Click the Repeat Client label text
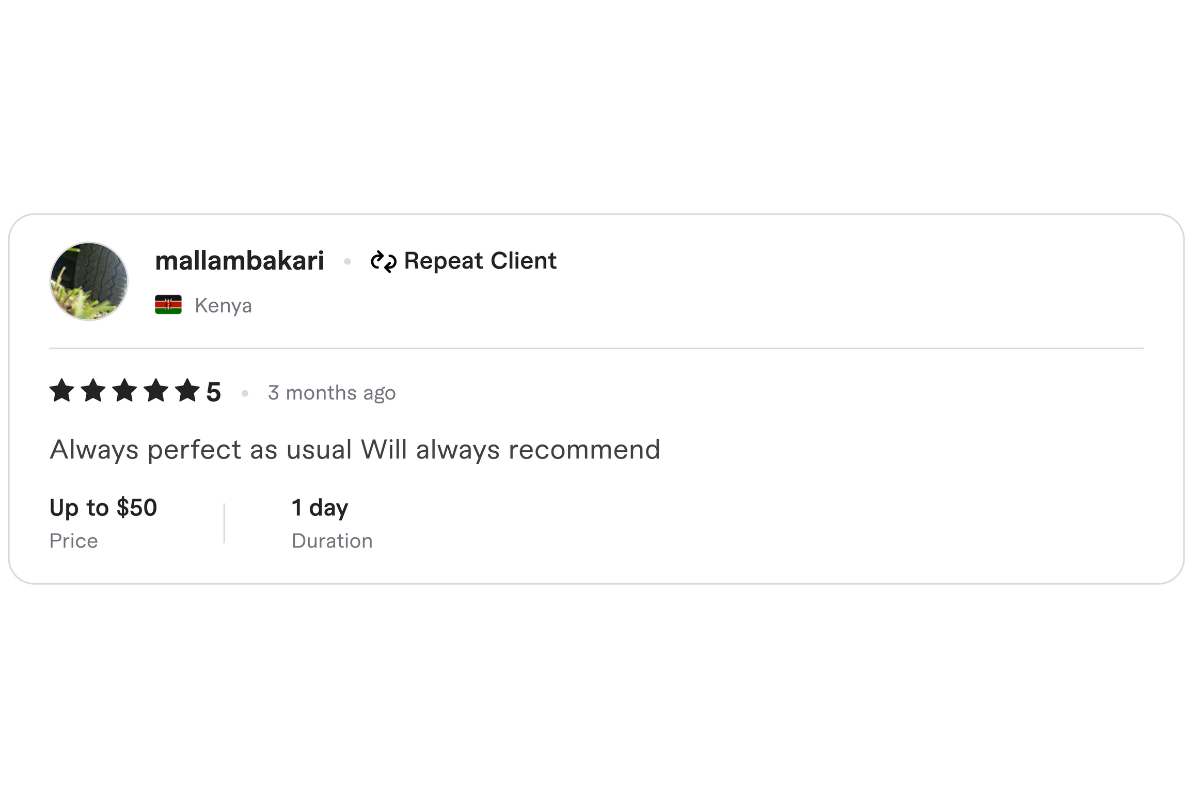 (x=480, y=261)
